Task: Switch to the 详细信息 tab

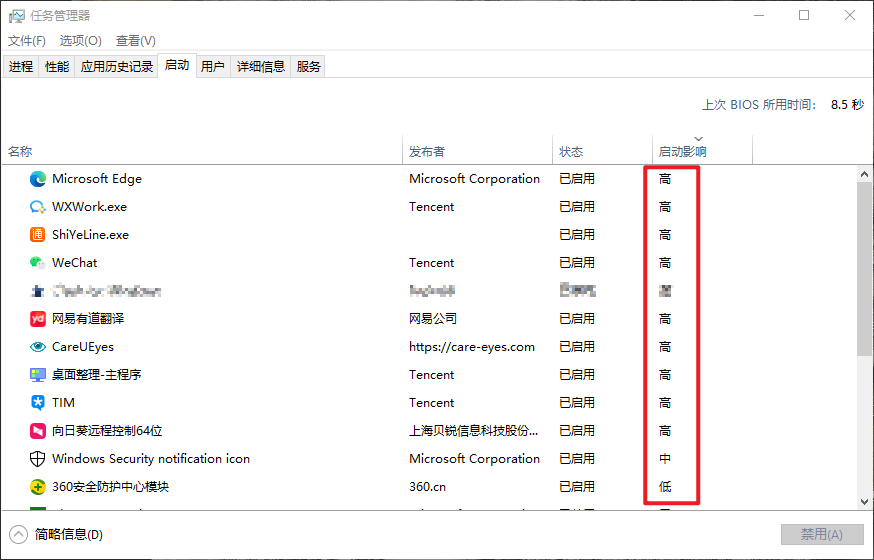Action: pos(261,67)
